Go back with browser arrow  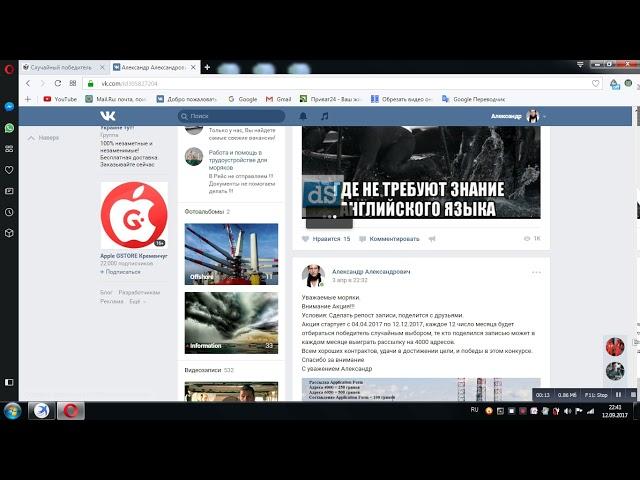coord(28,83)
